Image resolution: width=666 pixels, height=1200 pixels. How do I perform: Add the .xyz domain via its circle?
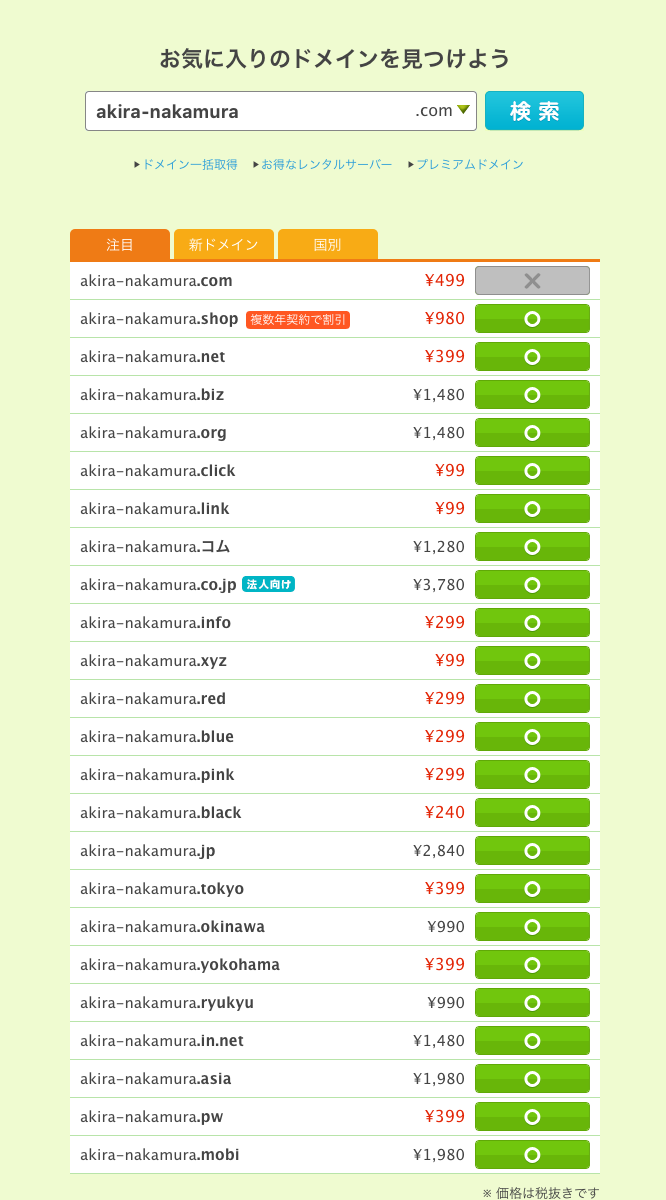[532, 661]
